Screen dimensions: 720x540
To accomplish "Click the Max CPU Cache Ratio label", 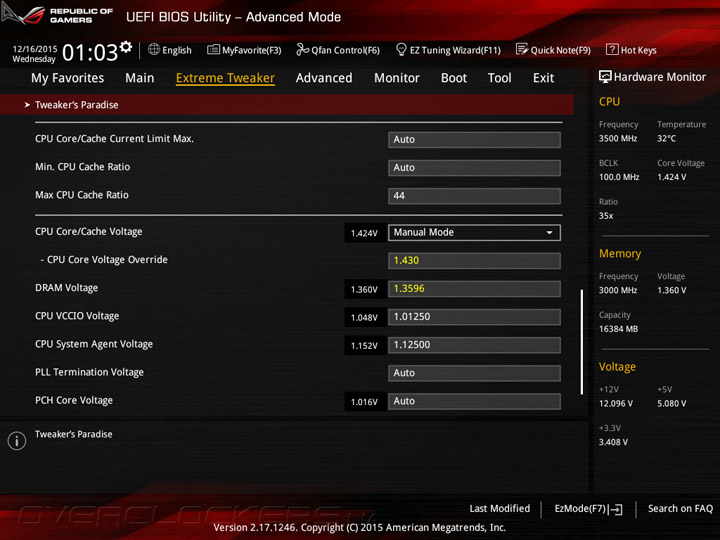I will point(82,195).
